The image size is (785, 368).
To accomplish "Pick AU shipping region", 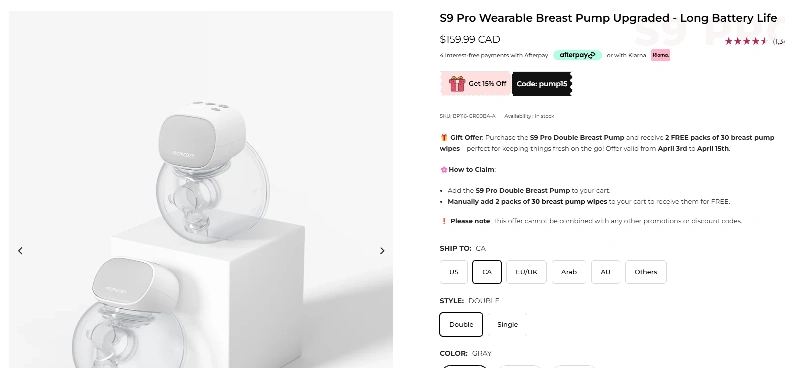I will pos(605,272).
